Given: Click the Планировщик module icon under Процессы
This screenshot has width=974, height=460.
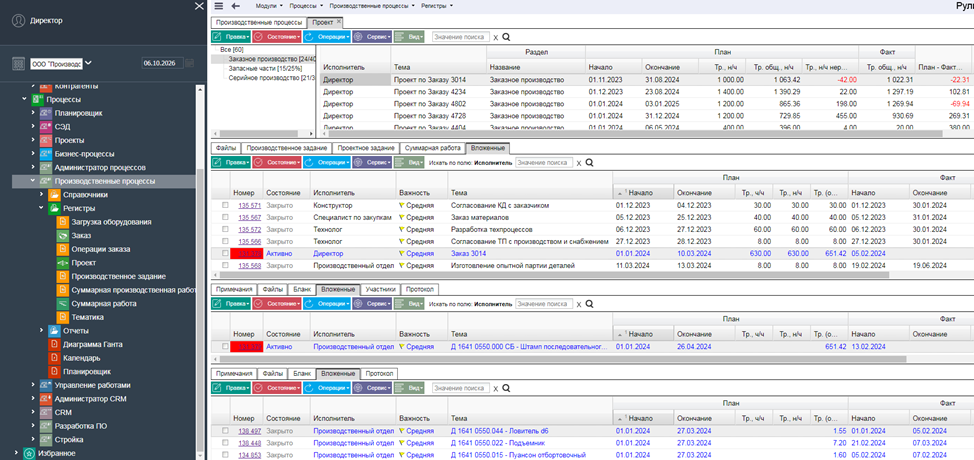Looking at the screenshot, I should point(46,113).
